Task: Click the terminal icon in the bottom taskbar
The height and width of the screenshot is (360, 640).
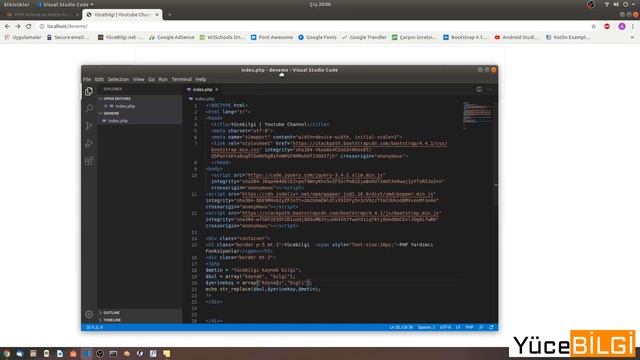Action: click(x=113, y=353)
